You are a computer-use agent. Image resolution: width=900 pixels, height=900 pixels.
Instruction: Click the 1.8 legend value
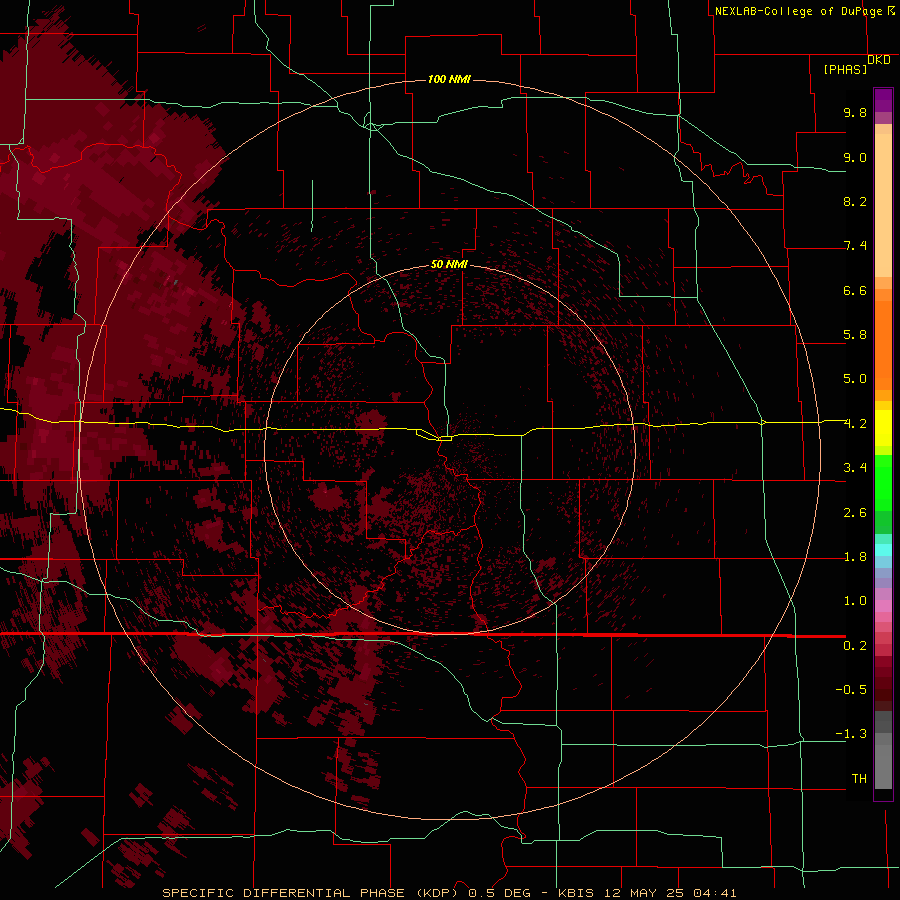pyautogui.click(x=855, y=557)
